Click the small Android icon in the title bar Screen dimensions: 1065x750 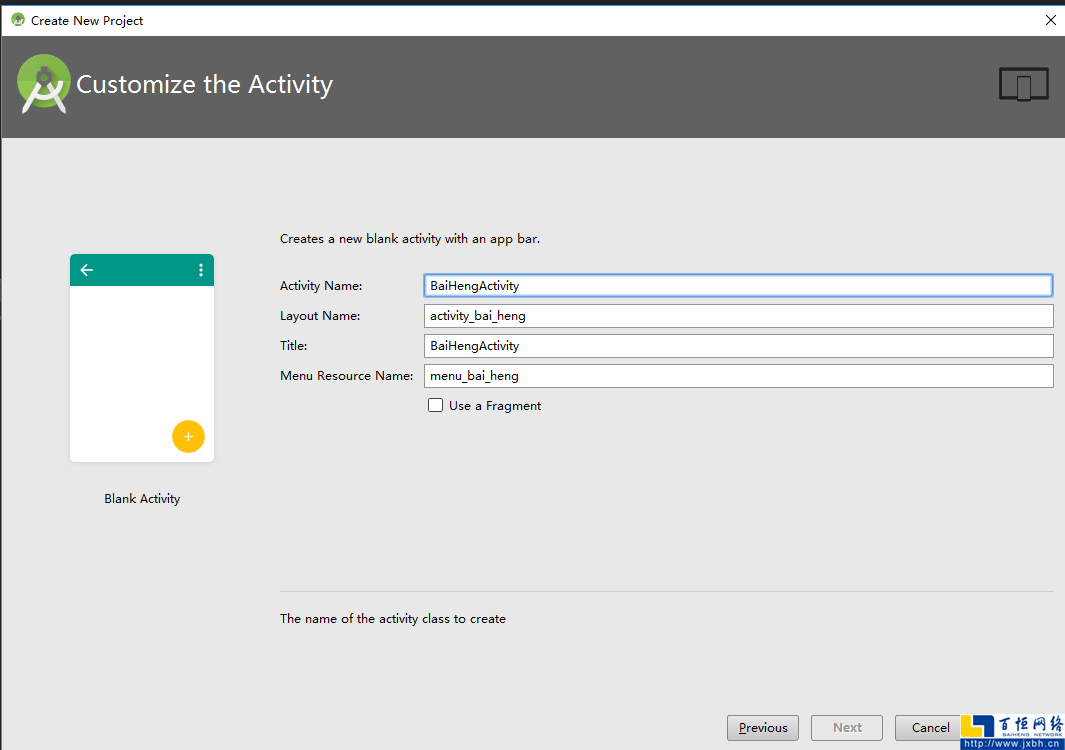[x=17, y=20]
